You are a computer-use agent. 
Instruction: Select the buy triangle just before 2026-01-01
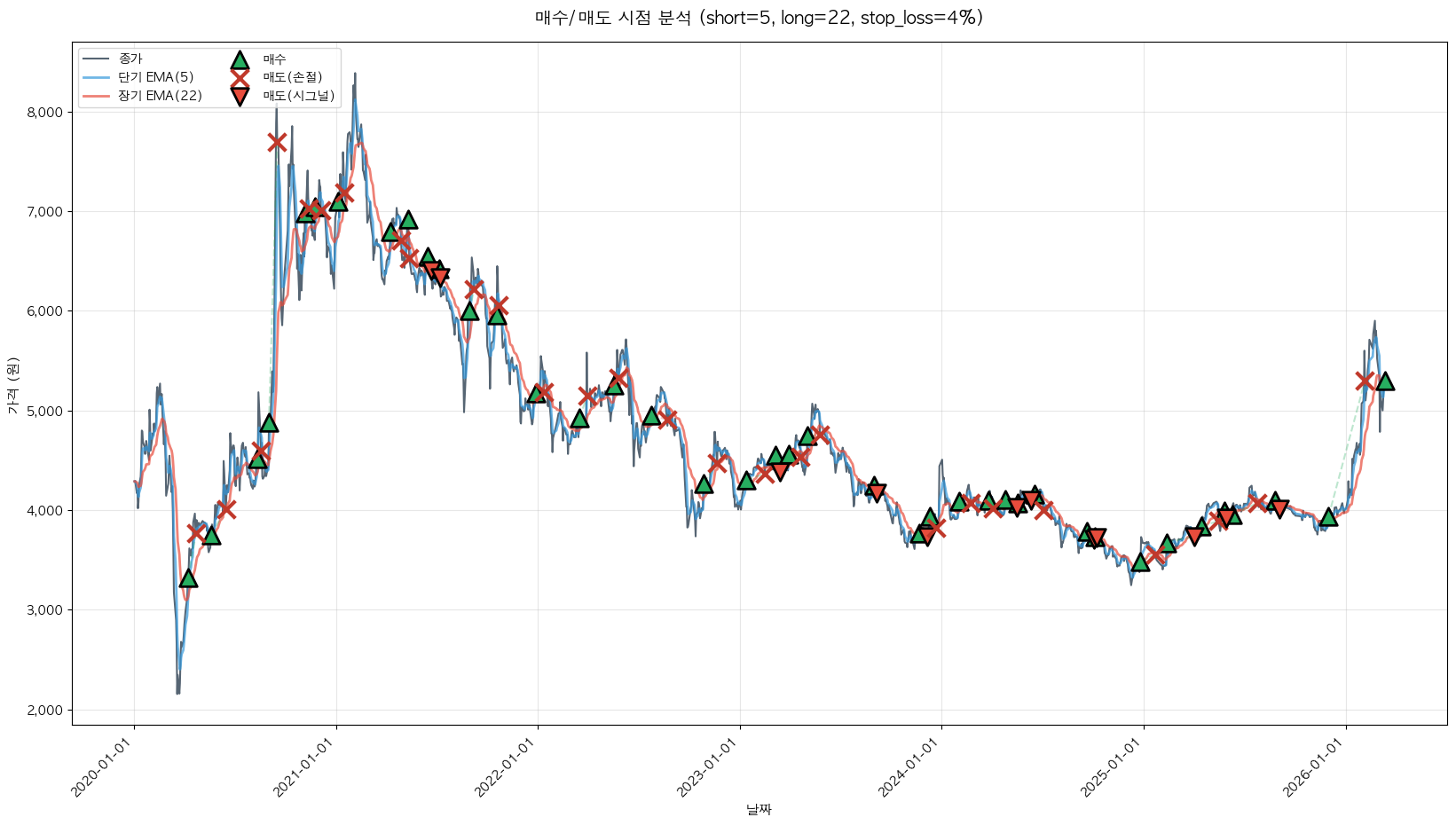click(x=1328, y=516)
